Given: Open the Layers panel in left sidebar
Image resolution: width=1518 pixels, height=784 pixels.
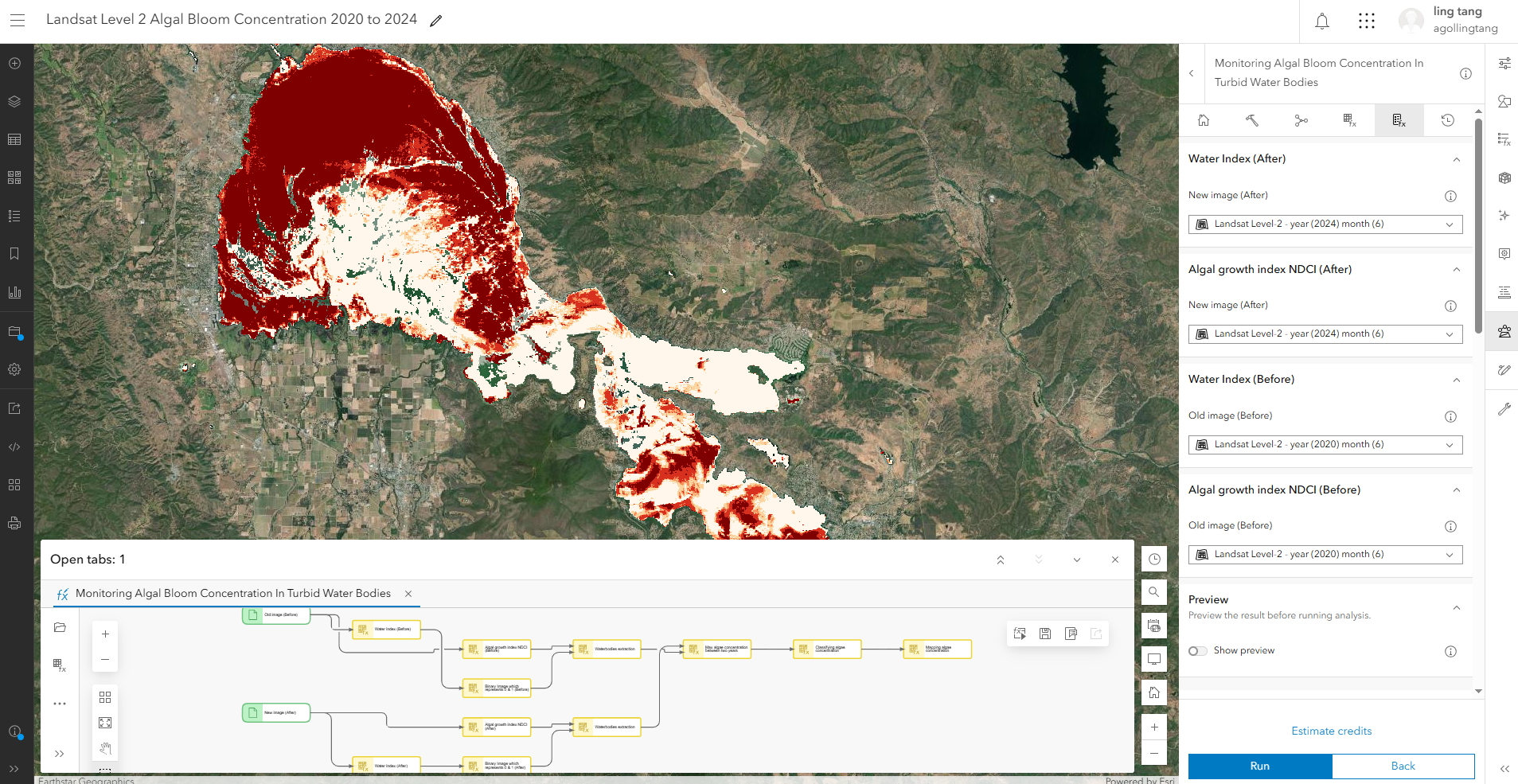Looking at the screenshot, I should tap(14, 101).
